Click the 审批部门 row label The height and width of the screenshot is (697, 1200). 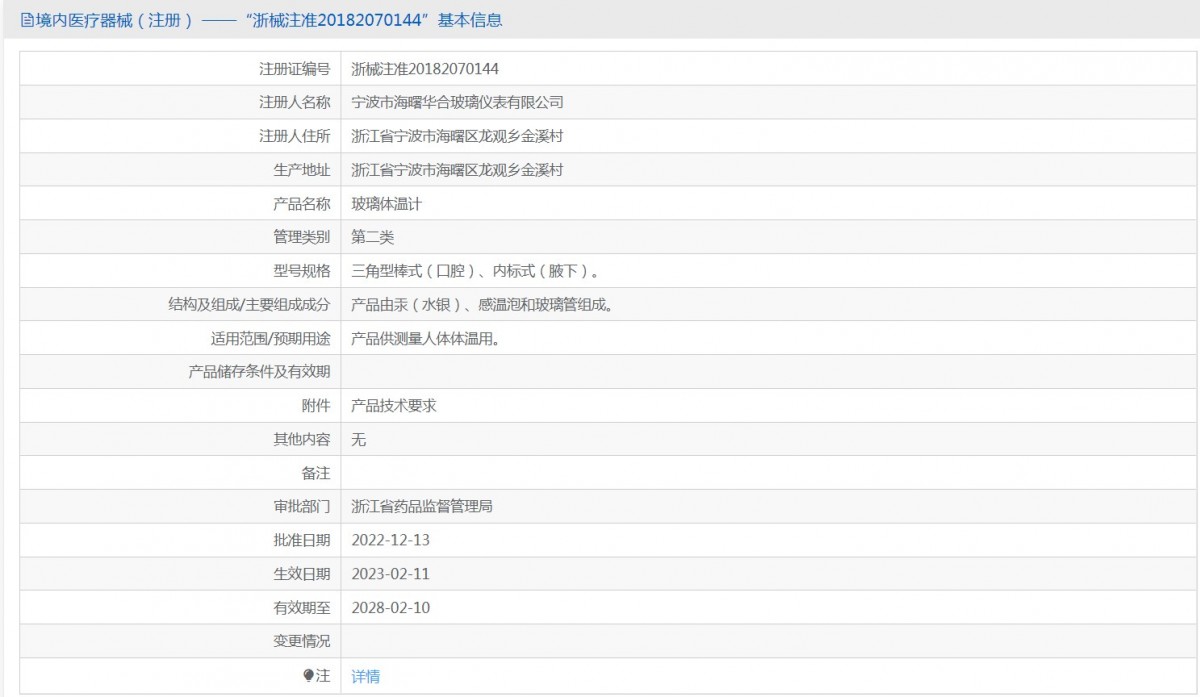pyautogui.click(x=301, y=507)
